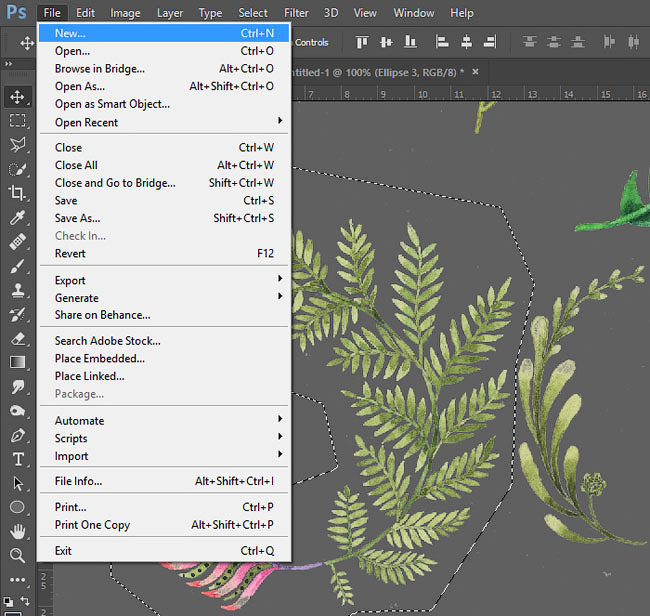Select the Pen tool
The width and height of the screenshot is (650, 616).
[17, 435]
